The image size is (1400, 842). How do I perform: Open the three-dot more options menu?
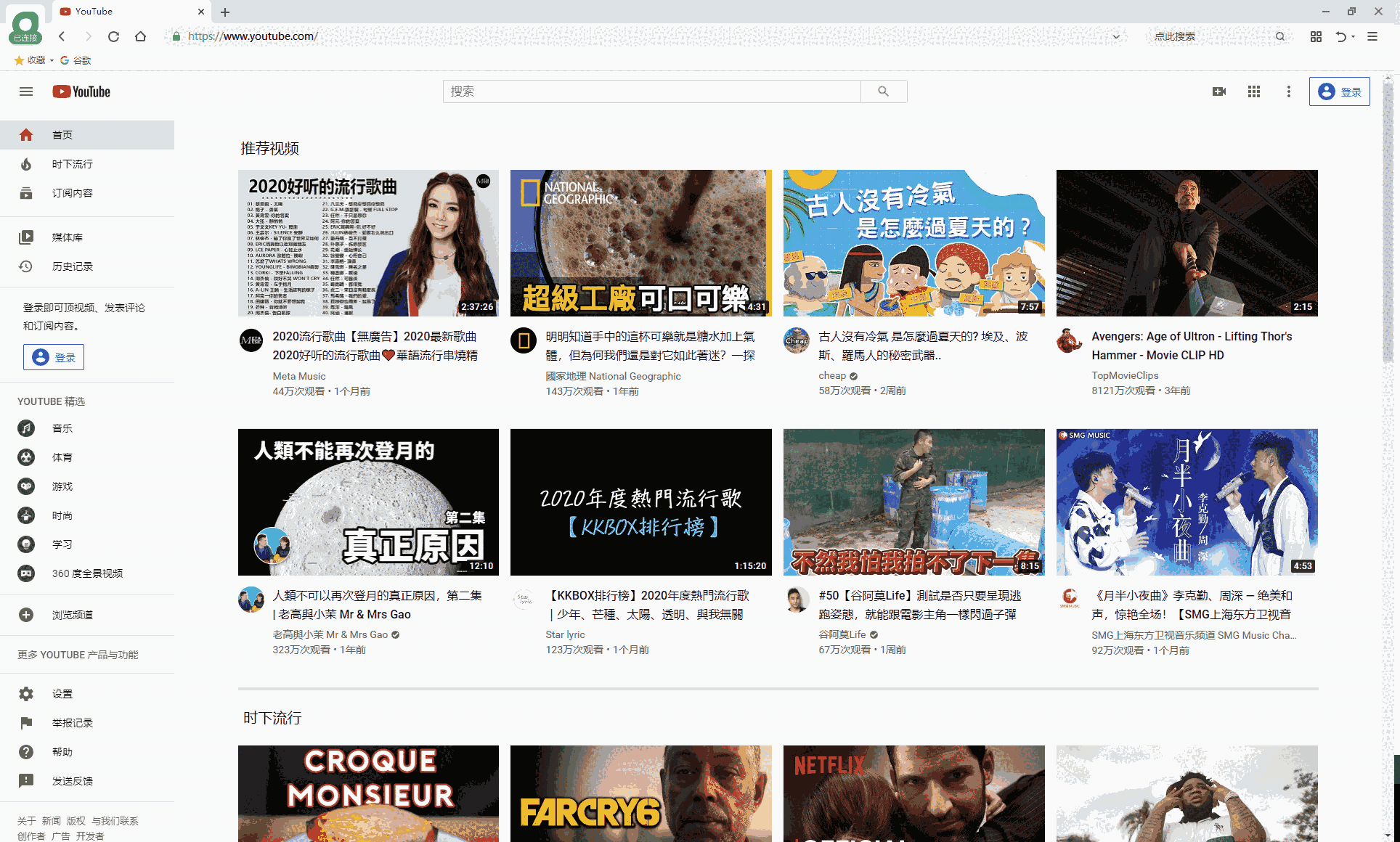[x=1289, y=91]
